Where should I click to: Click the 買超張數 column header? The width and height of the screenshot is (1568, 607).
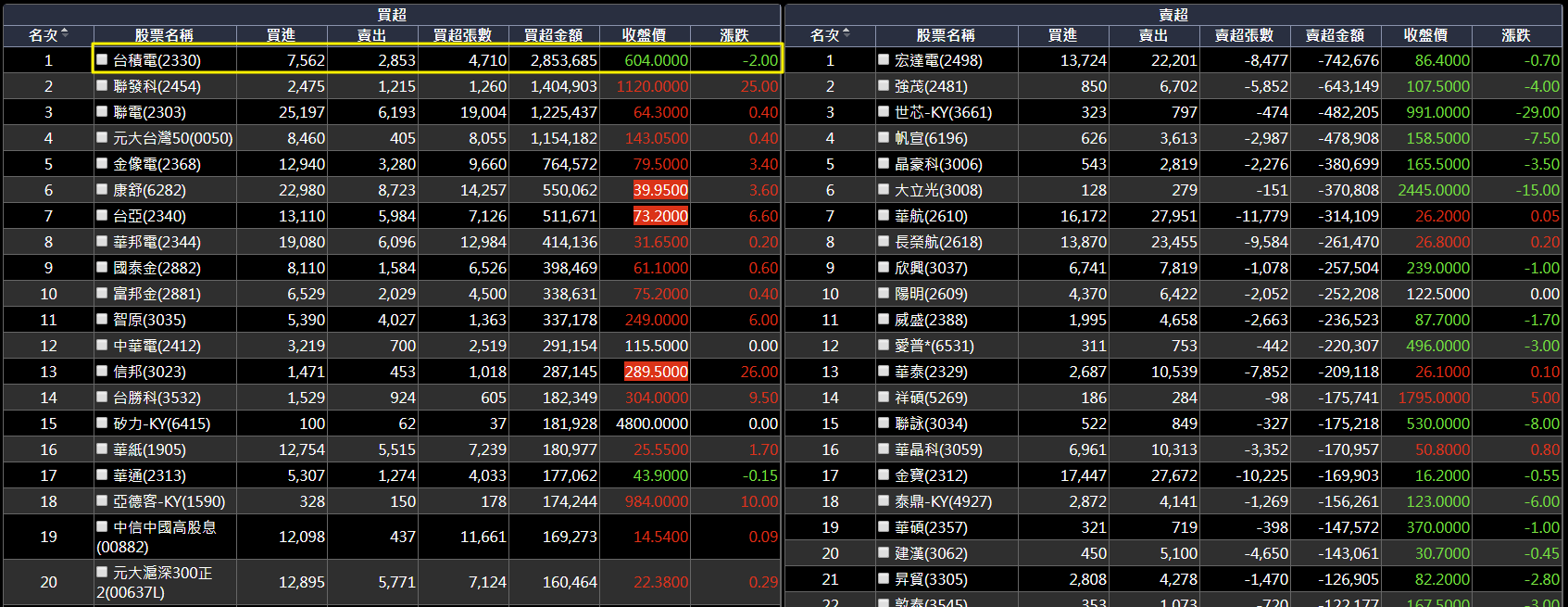click(462, 35)
